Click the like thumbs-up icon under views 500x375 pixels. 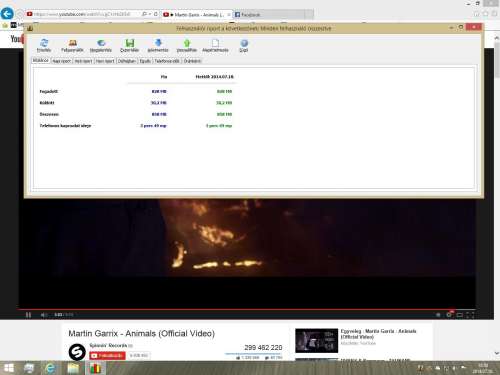pos(238,358)
